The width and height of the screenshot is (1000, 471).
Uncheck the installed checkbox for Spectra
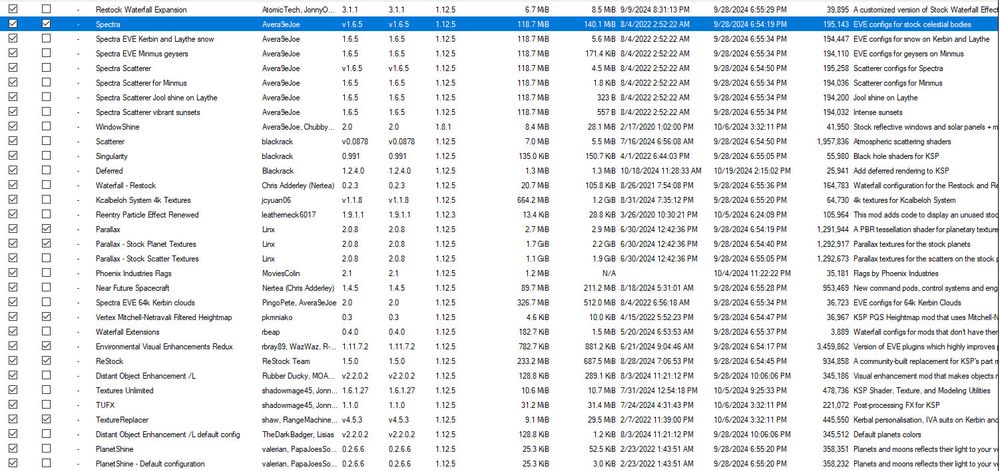tap(13, 24)
